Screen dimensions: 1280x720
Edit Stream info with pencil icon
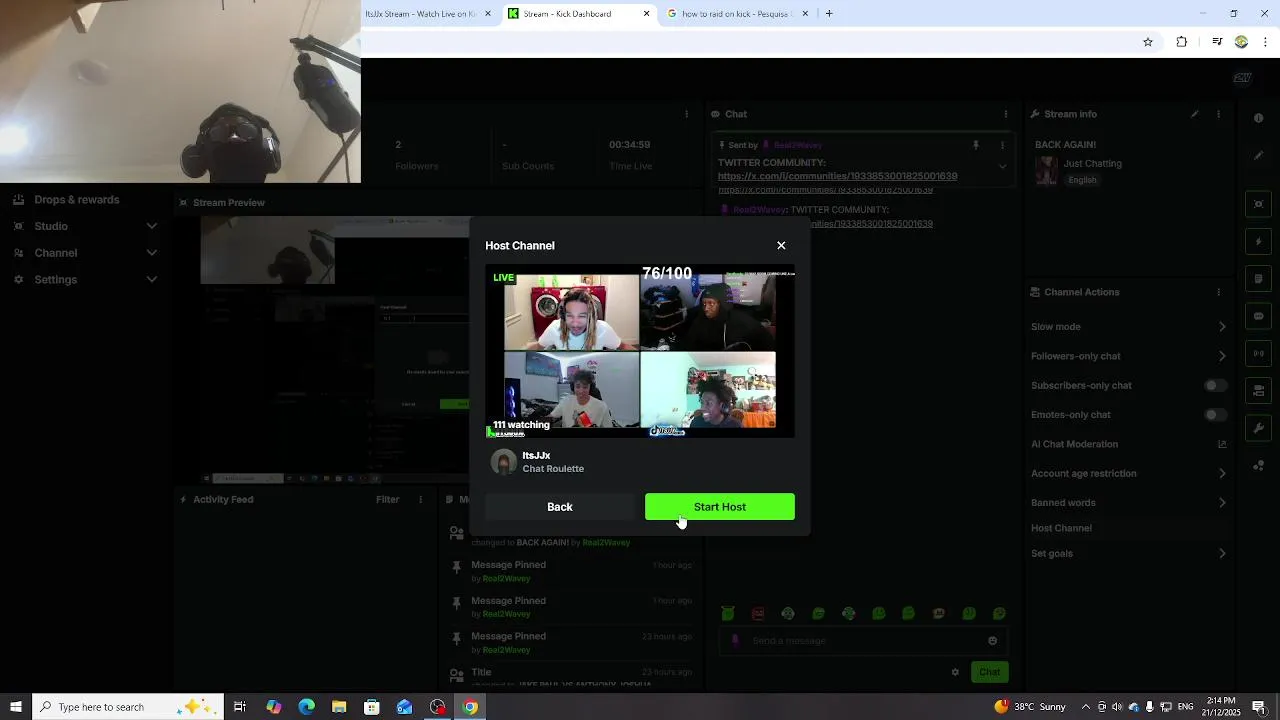coord(1194,114)
